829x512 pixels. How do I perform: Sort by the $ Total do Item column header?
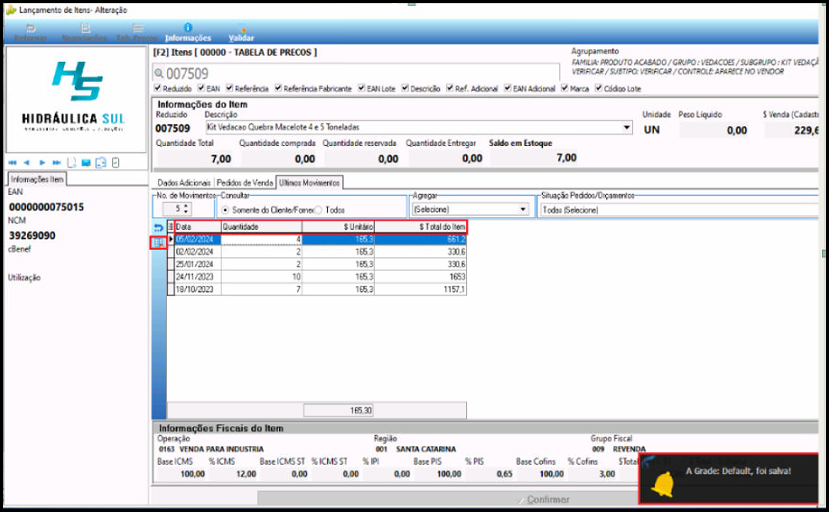pyautogui.click(x=420, y=226)
